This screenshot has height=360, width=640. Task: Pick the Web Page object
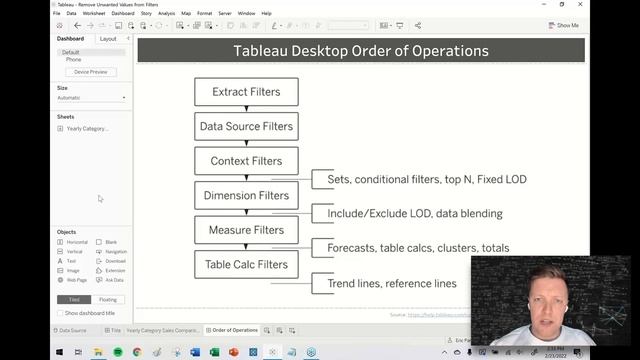tap(72, 280)
